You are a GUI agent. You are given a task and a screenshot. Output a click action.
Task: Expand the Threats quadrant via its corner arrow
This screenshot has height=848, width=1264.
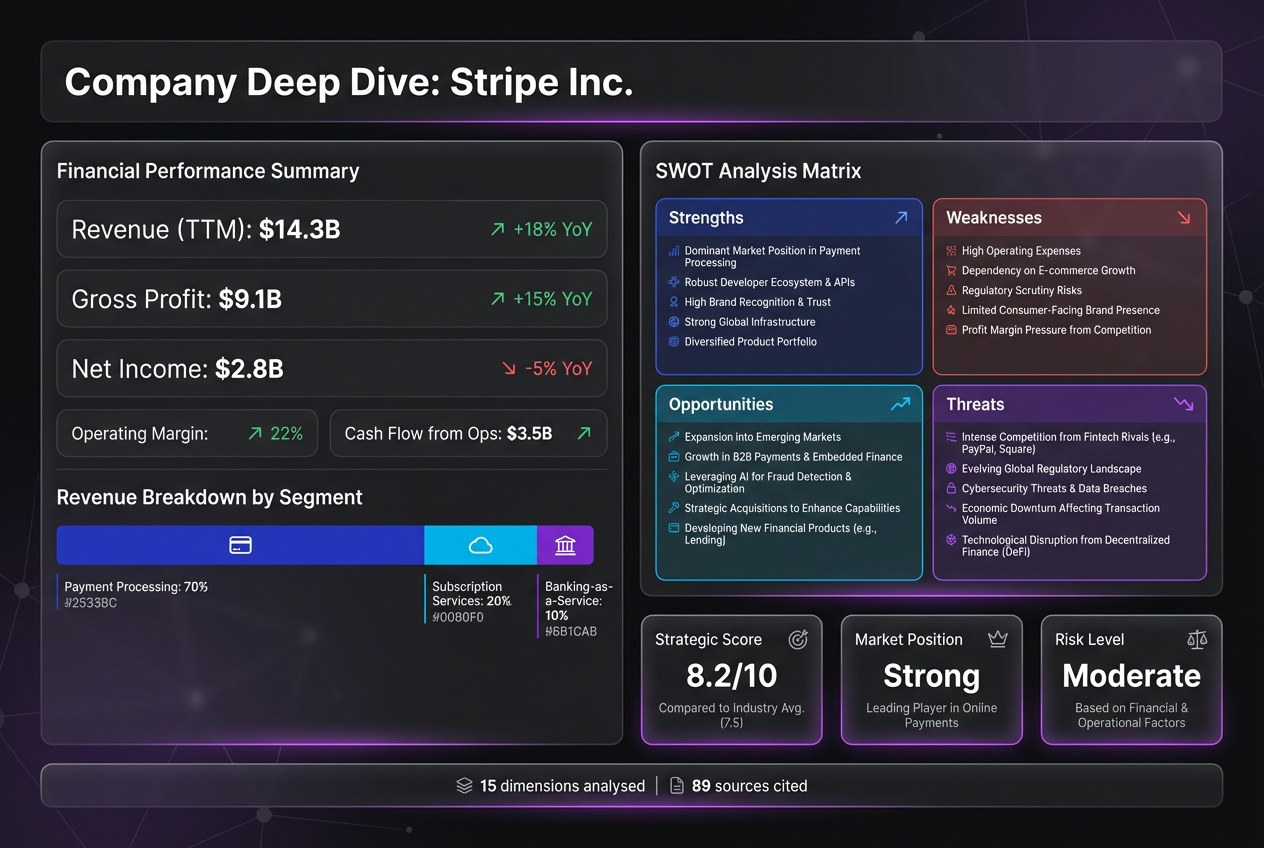(1184, 404)
